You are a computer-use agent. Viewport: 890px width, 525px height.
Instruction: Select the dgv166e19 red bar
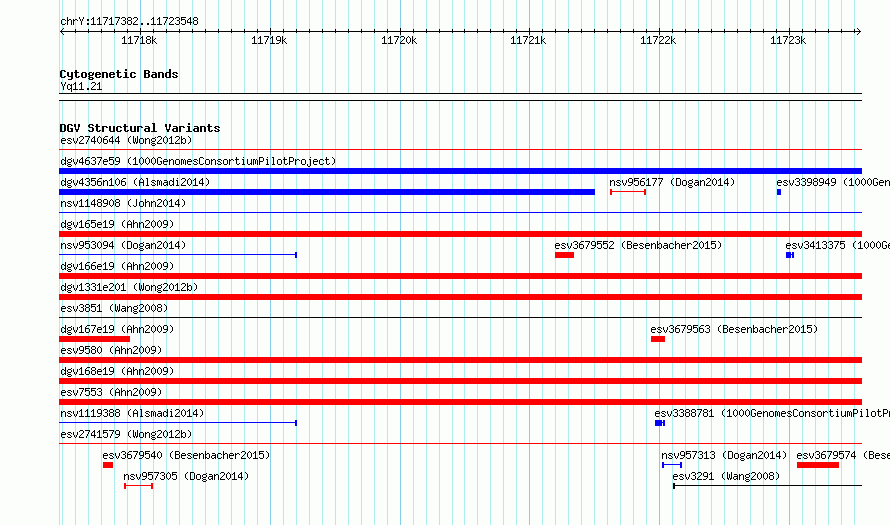tap(460, 276)
